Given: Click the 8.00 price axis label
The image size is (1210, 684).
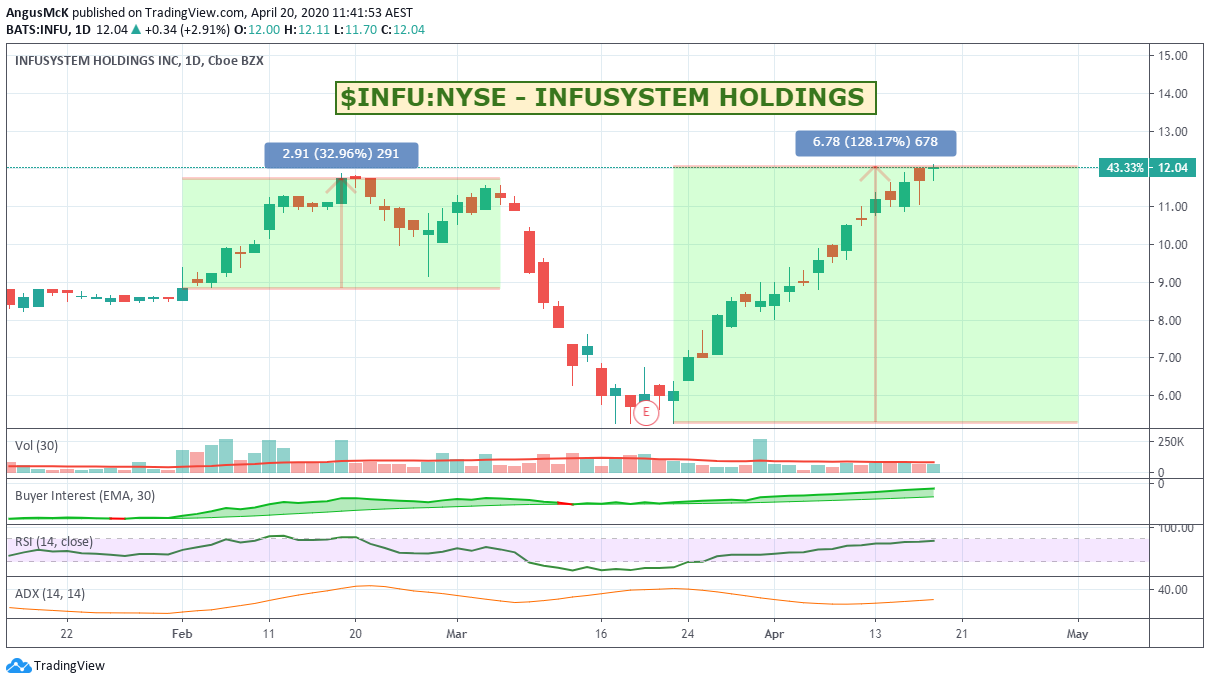Looking at the screenshot, I should click(1172, 321).
